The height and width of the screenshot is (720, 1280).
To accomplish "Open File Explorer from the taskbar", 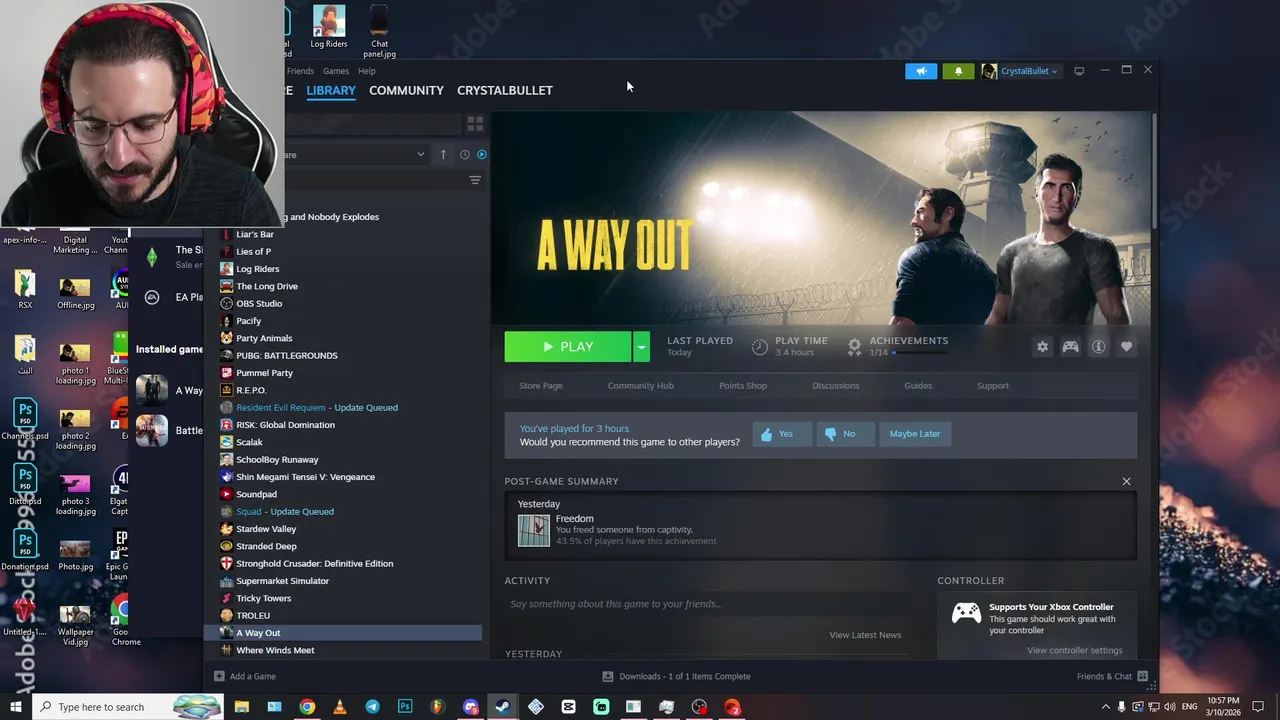I will (242, 707).
